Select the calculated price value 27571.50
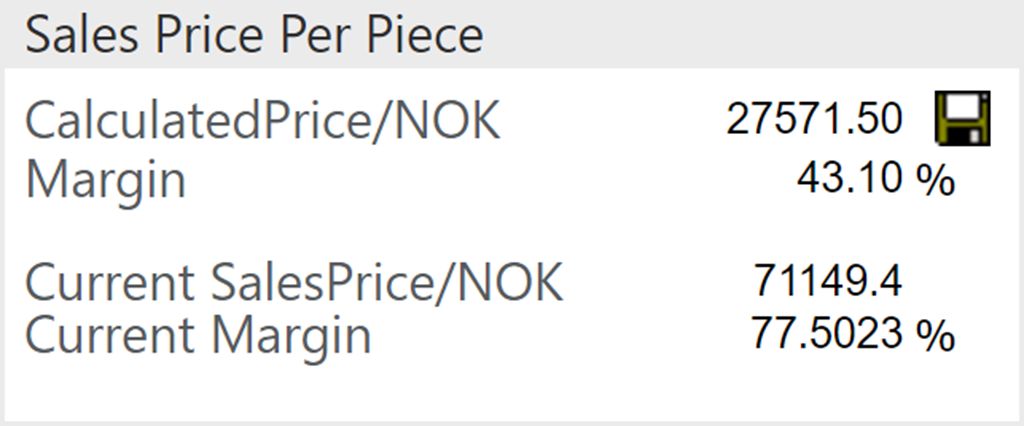The height and width of the screenshot is (426, 1024). [x=814, y=119]
